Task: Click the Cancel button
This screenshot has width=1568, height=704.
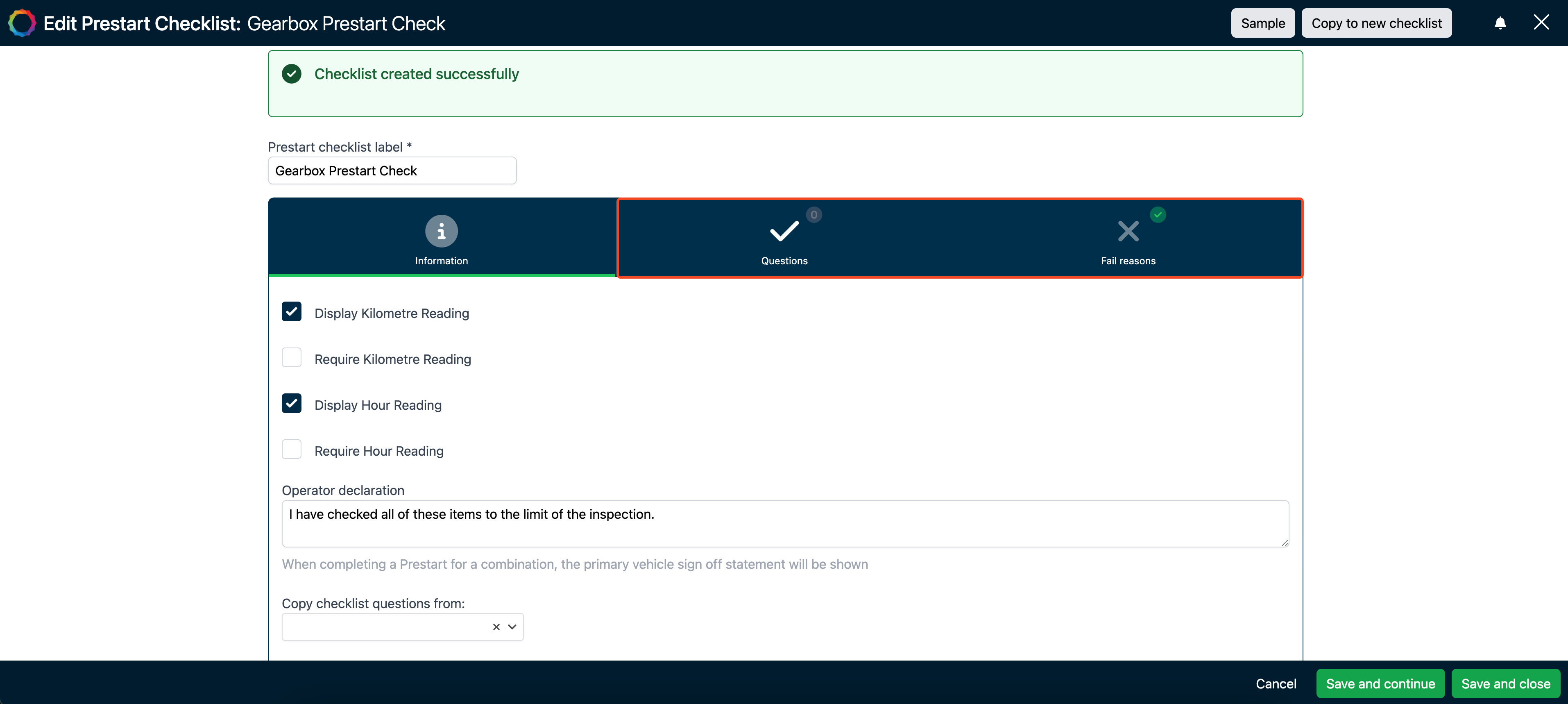Action: point(1276,684)
